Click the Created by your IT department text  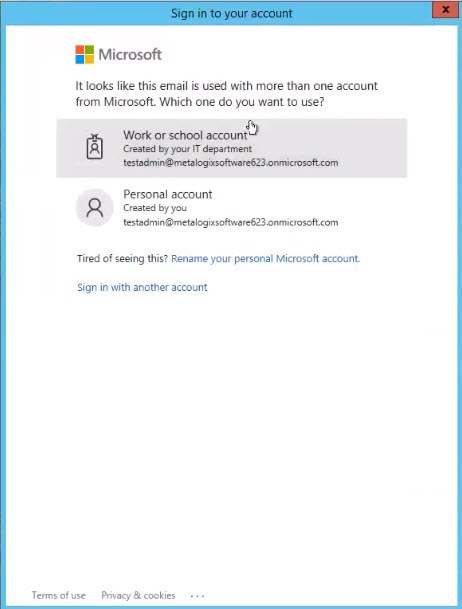point(188,149)
